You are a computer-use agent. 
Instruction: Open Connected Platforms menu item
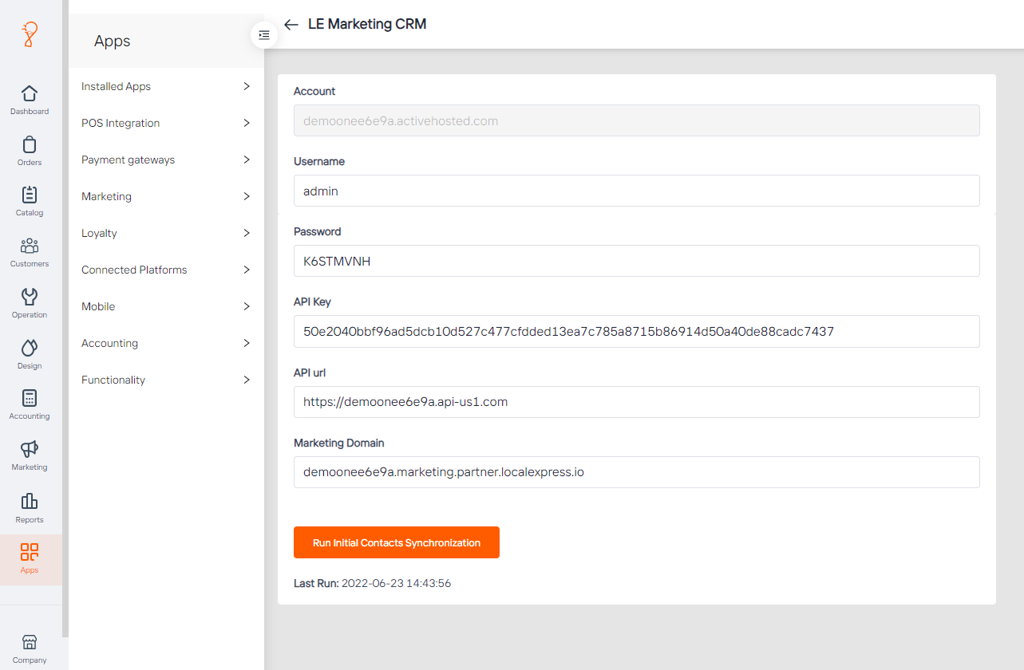coord(166,269)
